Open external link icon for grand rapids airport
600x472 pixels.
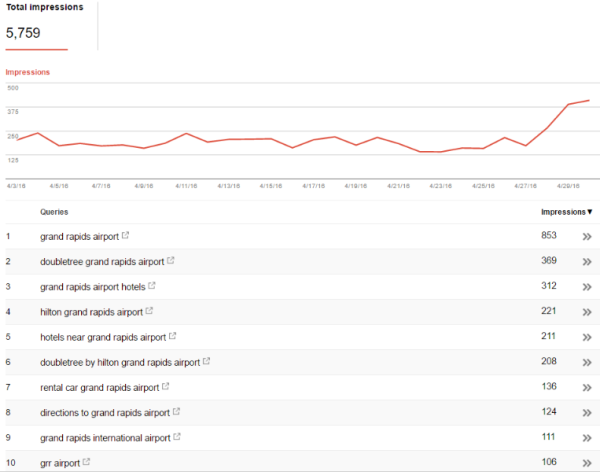[125, 237]
